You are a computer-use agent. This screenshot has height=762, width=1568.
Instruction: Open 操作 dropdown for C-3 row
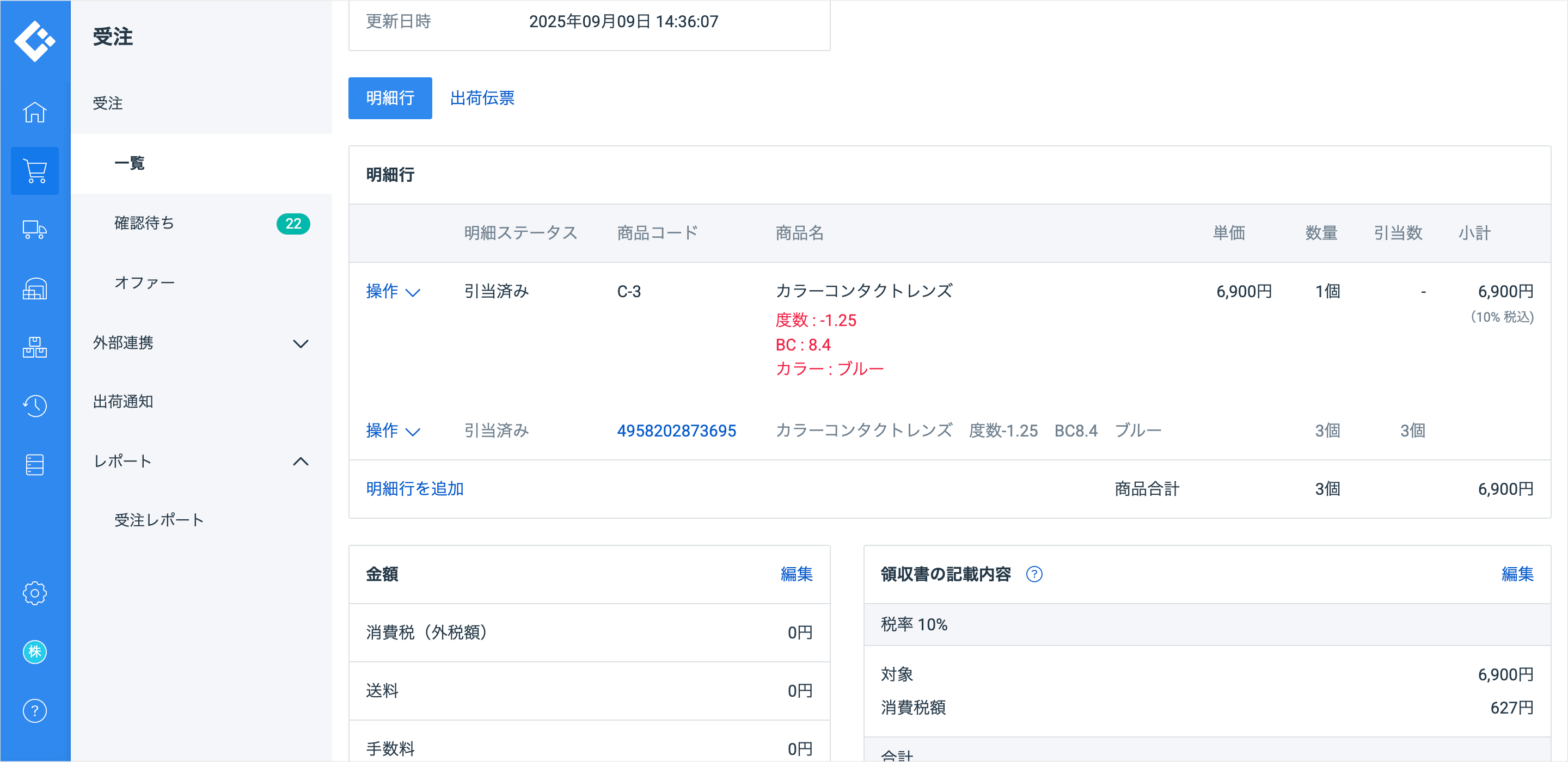[x=393, y=292]
